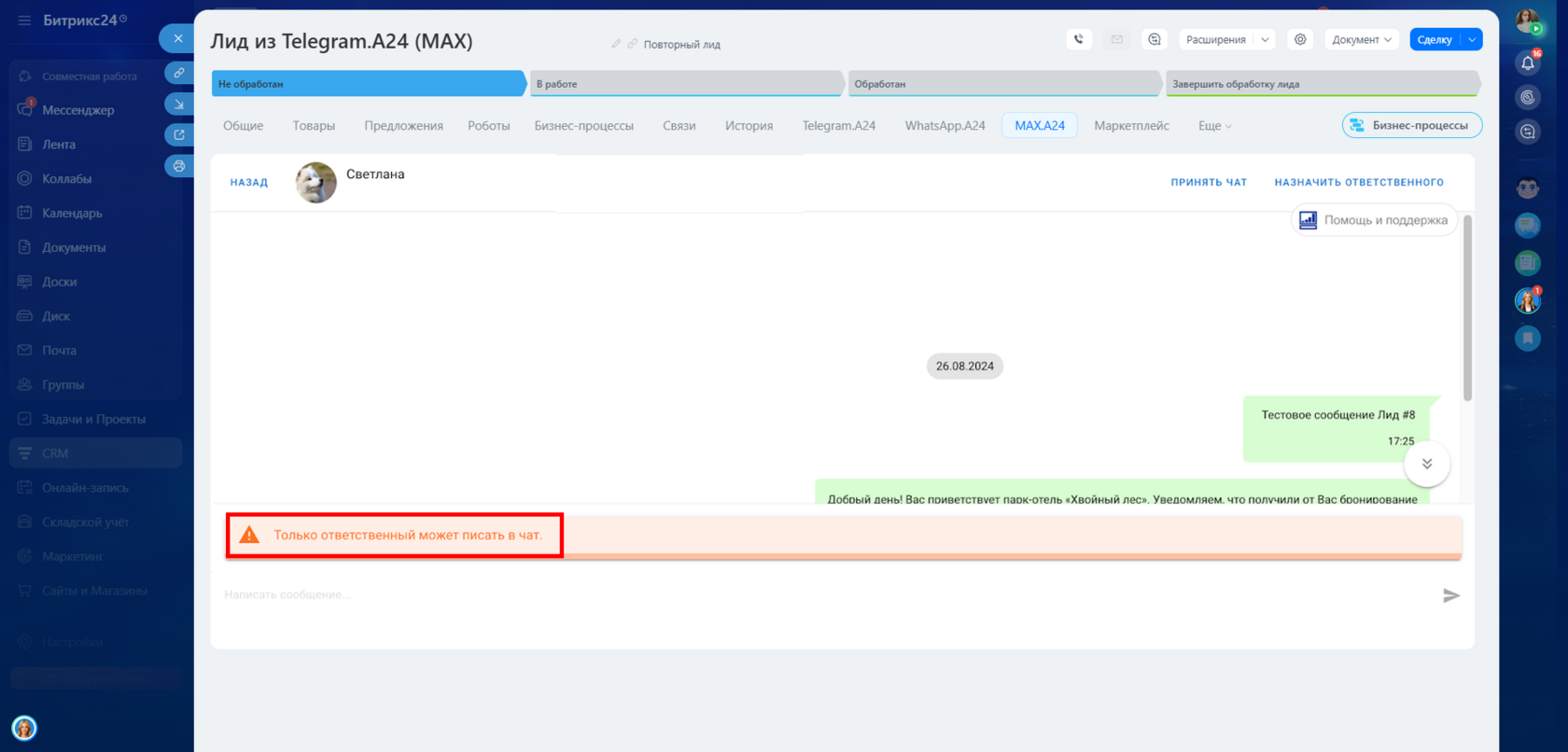Click the pencil edit icon beside lead title

click(616, 44)
